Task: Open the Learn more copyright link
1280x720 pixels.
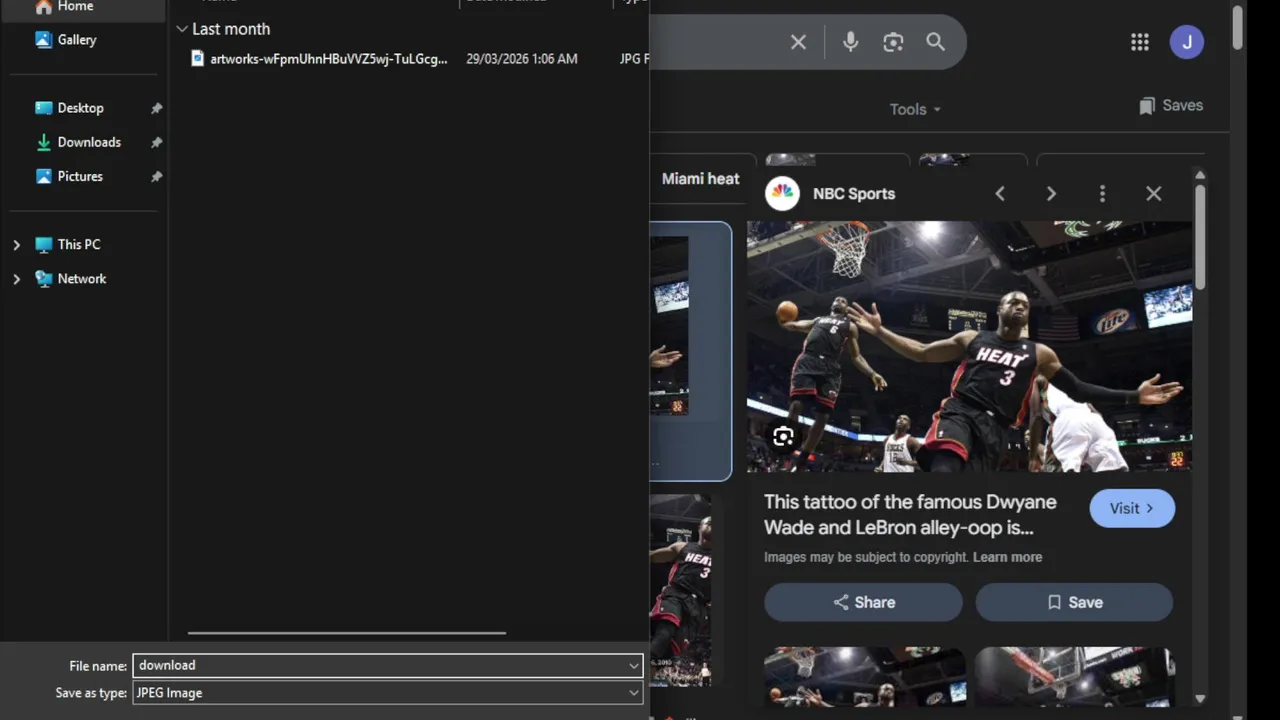Action: point(1007,558)
